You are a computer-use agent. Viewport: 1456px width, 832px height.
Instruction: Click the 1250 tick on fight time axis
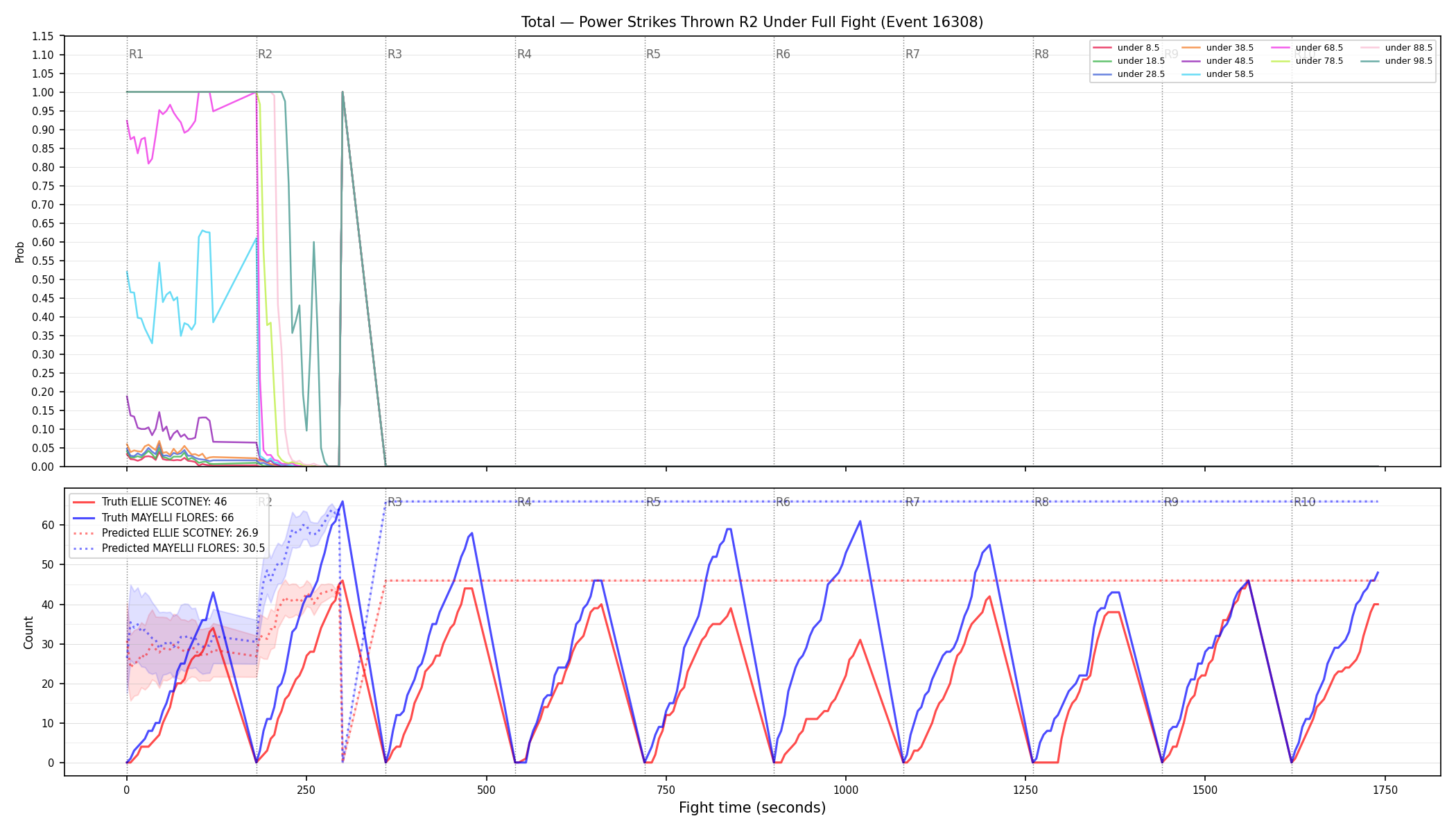pos(1025,790)
